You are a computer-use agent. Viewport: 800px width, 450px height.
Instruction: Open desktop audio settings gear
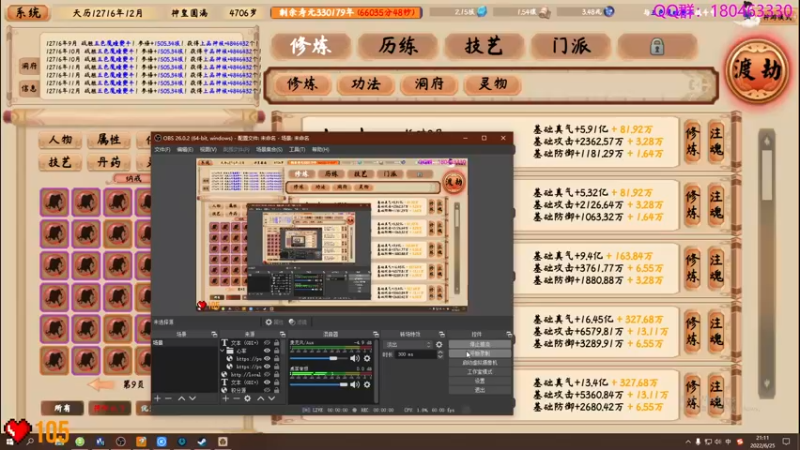(x=367, y=384)
